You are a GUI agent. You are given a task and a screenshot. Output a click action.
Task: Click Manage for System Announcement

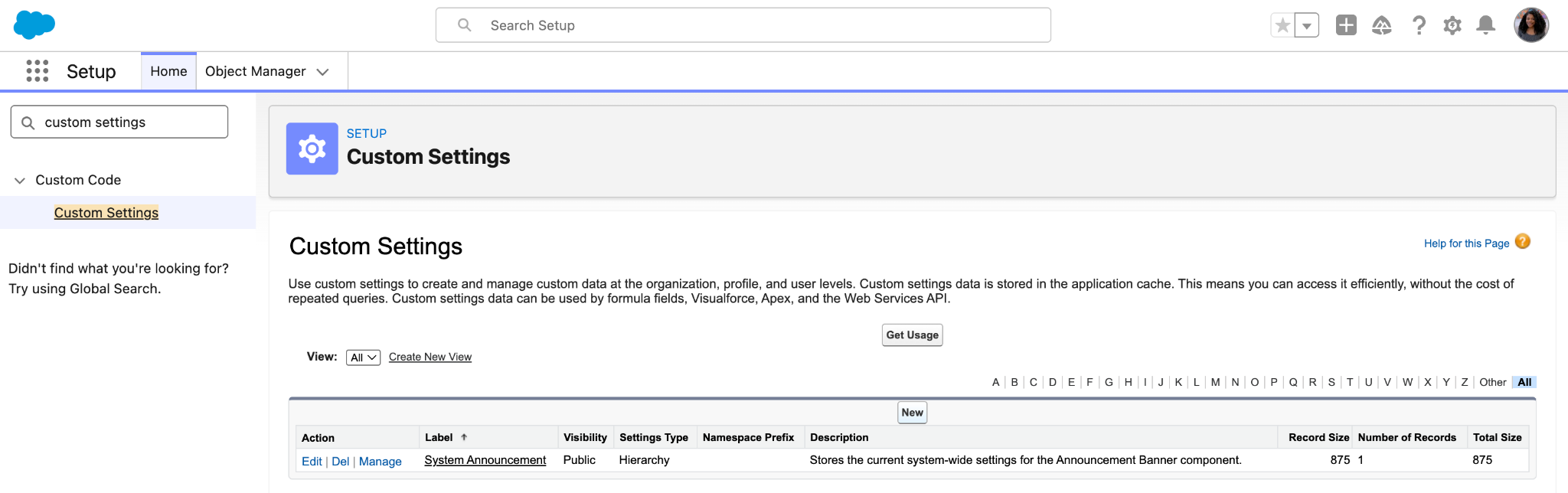381,461
